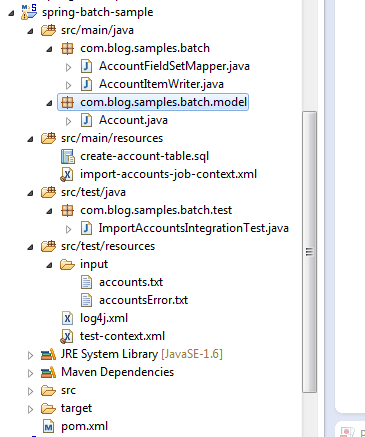Select the import-accounts-job-context.xml label
Viewport: 365px width, 437px height.
[168, 174]
